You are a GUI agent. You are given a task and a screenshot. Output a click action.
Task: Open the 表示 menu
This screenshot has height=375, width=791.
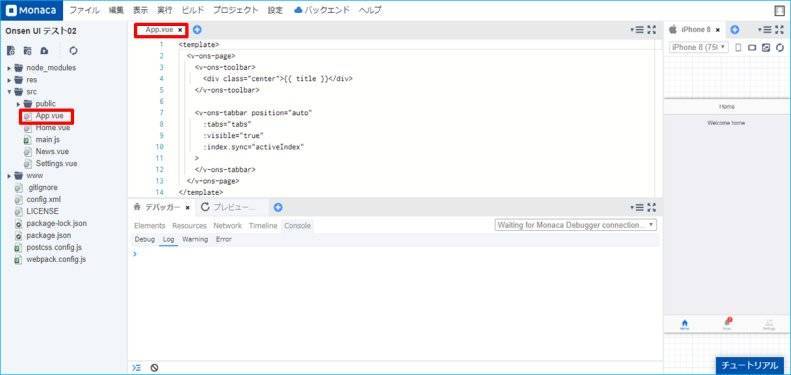pyautogui.click(x=140, y=10)
